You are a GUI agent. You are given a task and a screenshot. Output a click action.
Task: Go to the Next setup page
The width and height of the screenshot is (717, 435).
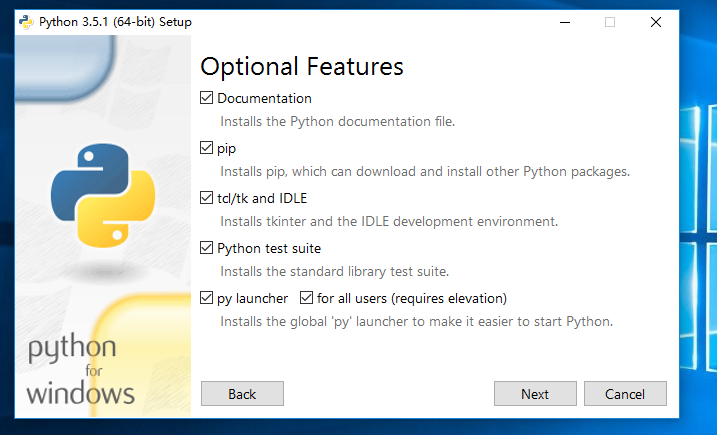click(x=535, y=394)
